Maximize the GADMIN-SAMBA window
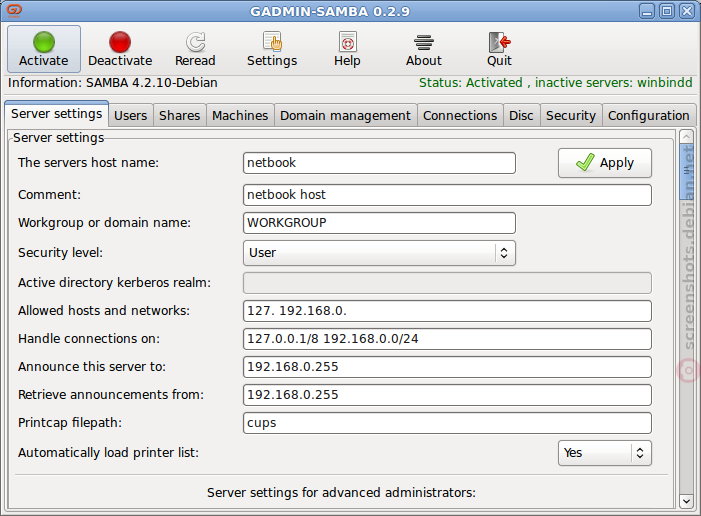 coord(667,11)
